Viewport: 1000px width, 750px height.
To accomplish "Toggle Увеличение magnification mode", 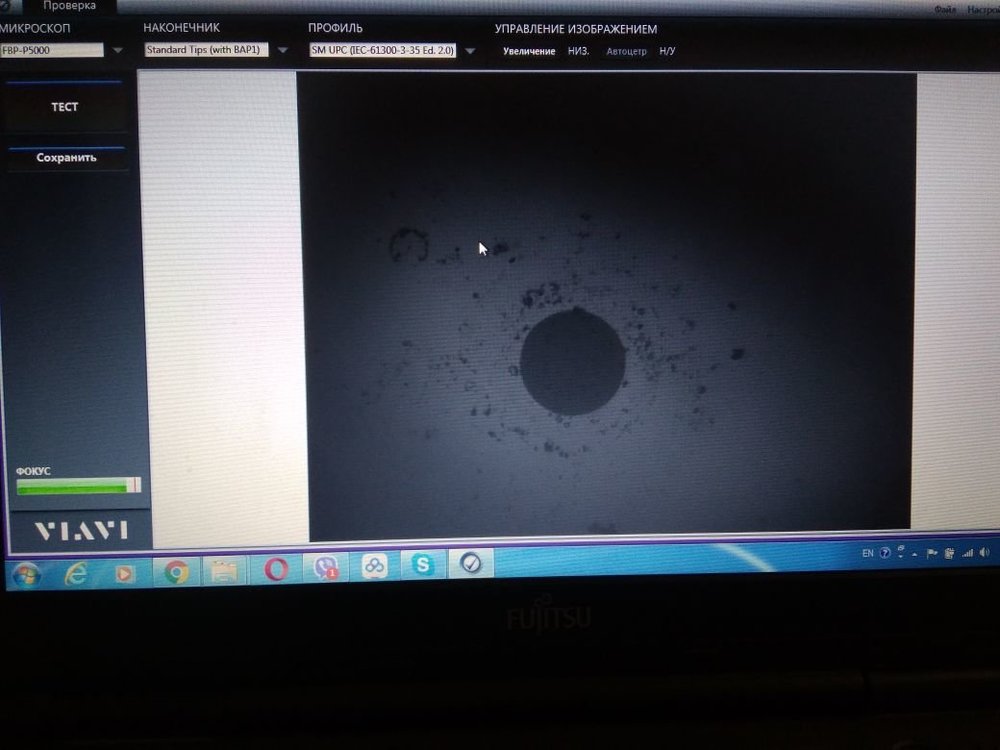I will (x=529, y=51).
